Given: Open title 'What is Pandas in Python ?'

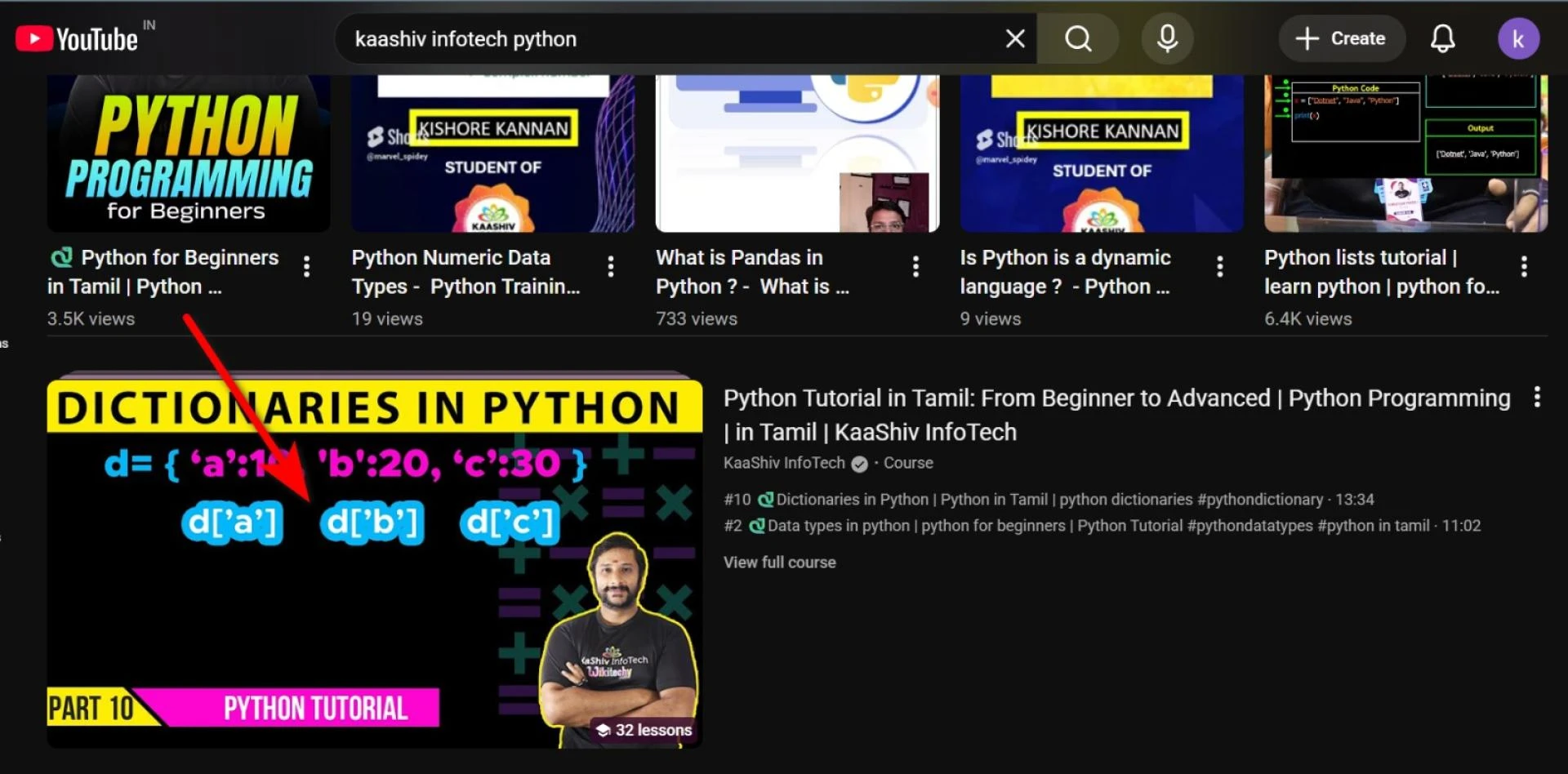Looking at the screenshot, I should [x=752, y=272].
